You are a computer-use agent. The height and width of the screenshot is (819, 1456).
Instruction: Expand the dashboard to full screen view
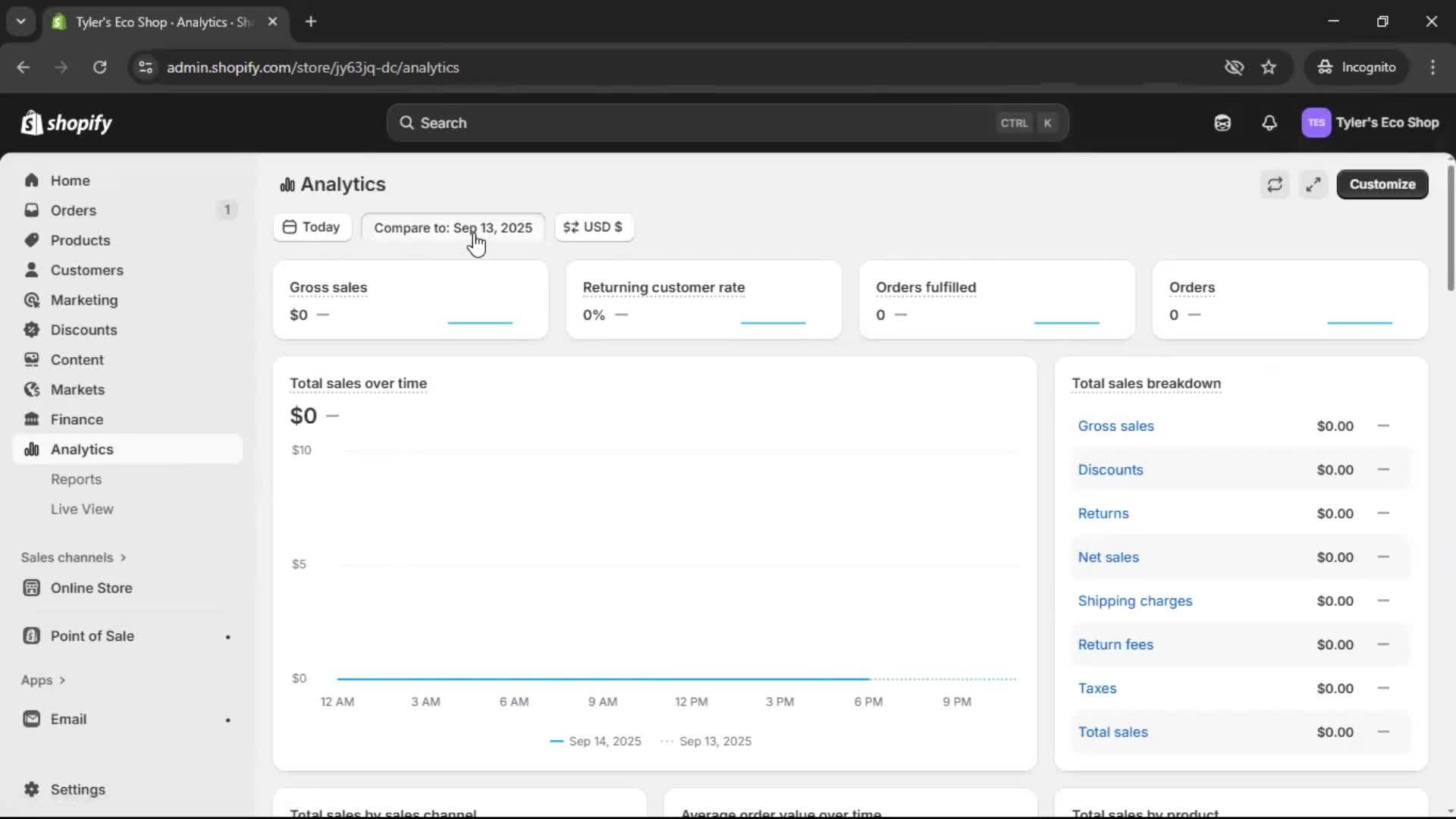(x=1313, y=184)
